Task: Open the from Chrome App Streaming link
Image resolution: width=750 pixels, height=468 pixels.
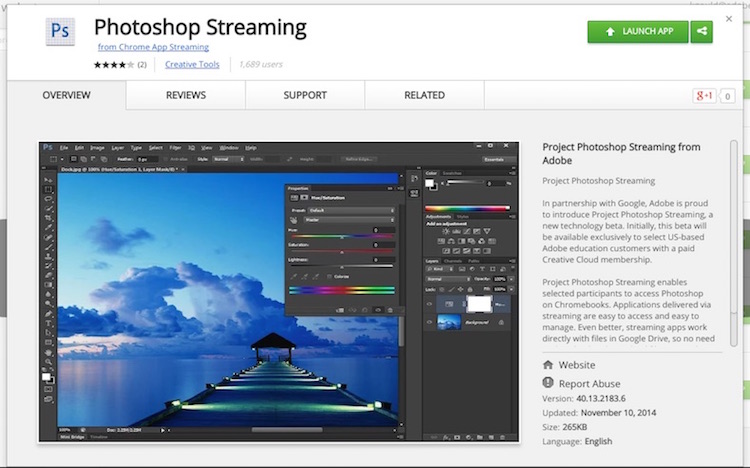Action: pyautogui.click(x=153, y=47)
